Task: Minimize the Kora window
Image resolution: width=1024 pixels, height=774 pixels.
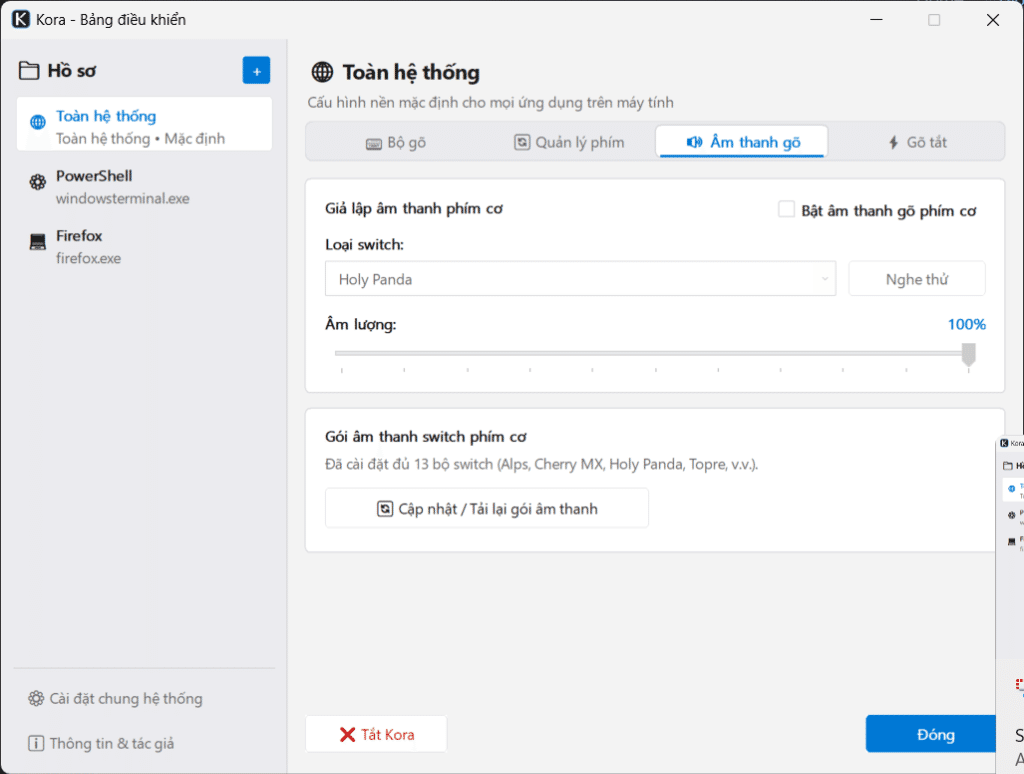Action: pyautogui.click(x=876, y=20)
